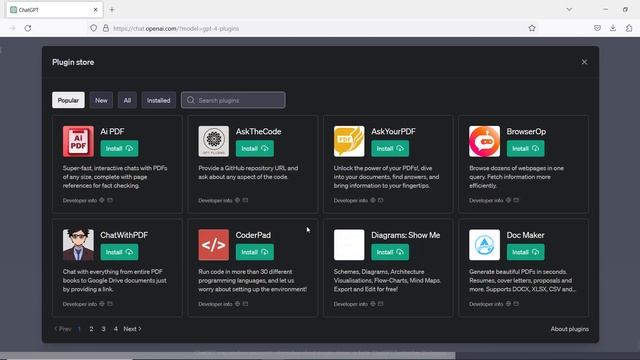Close the Plugin store dialog
640x360 pixels.
[584, 62]
